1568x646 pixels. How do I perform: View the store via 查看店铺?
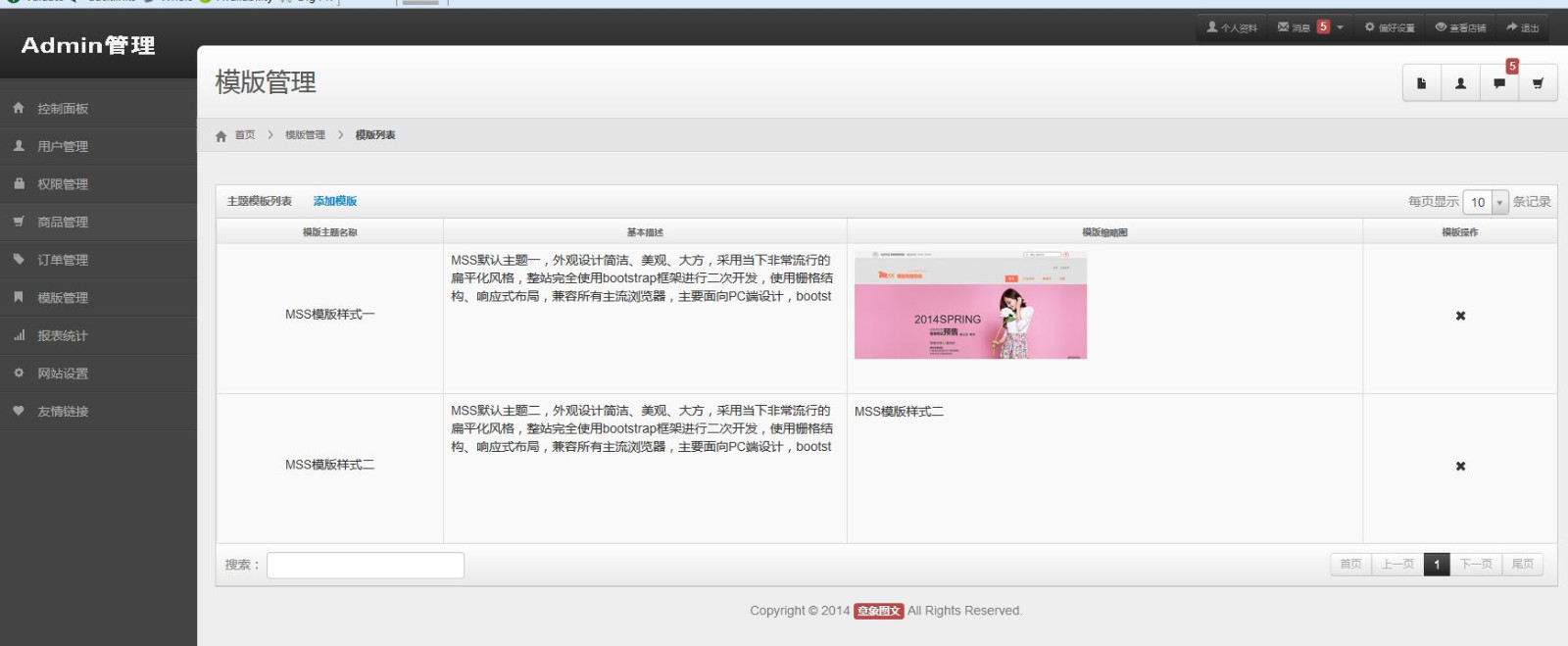pyautogui.click(x=1460, y=27)
